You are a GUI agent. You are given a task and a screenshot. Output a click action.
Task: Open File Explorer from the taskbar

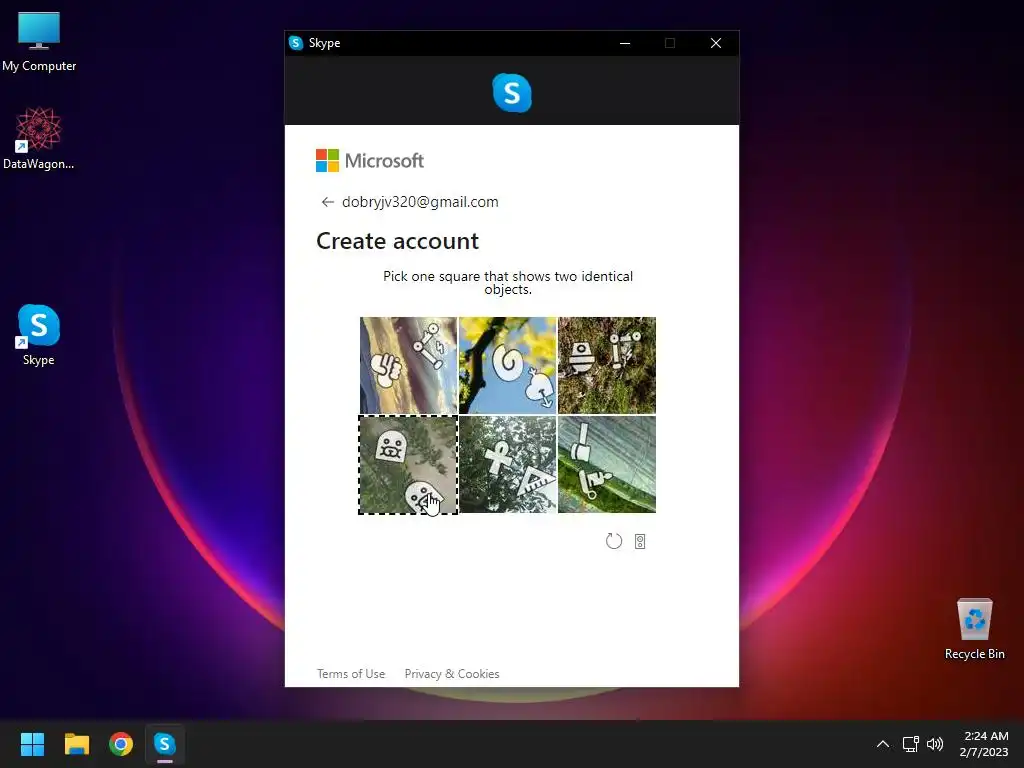pos(76,744)
